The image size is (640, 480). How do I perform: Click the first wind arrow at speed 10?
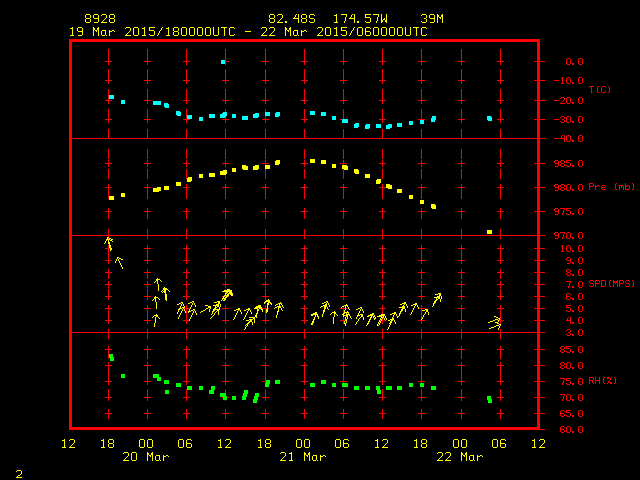[x=109, y=243]
